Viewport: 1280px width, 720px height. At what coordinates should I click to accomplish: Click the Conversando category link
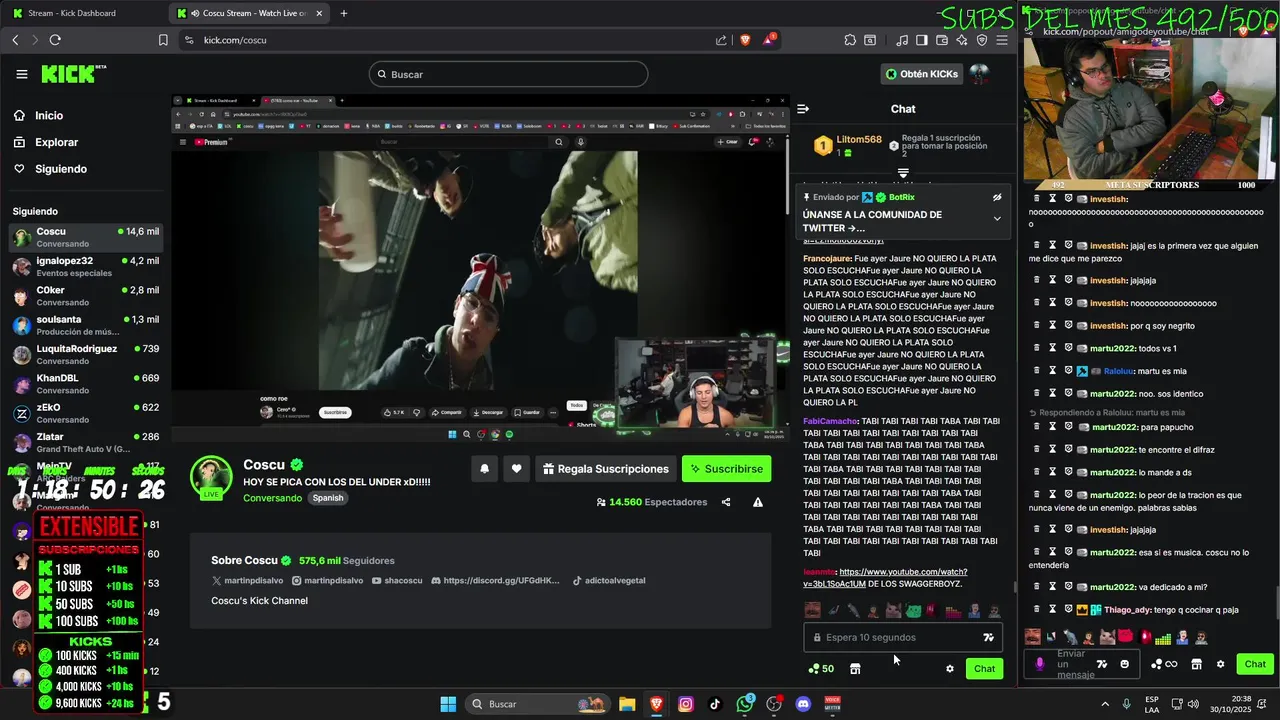click(x=272, y=498)
